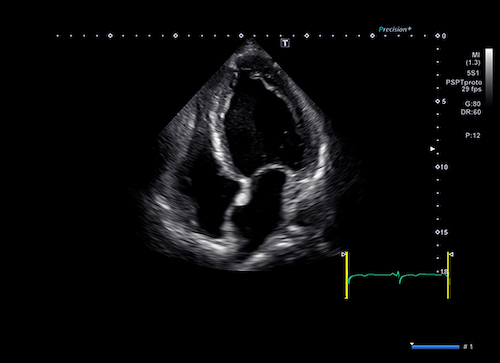The height and width of the screenshot is (363, 500).
Task: Select the focal zone arrow on depth scale
Action: pos(432,149)
